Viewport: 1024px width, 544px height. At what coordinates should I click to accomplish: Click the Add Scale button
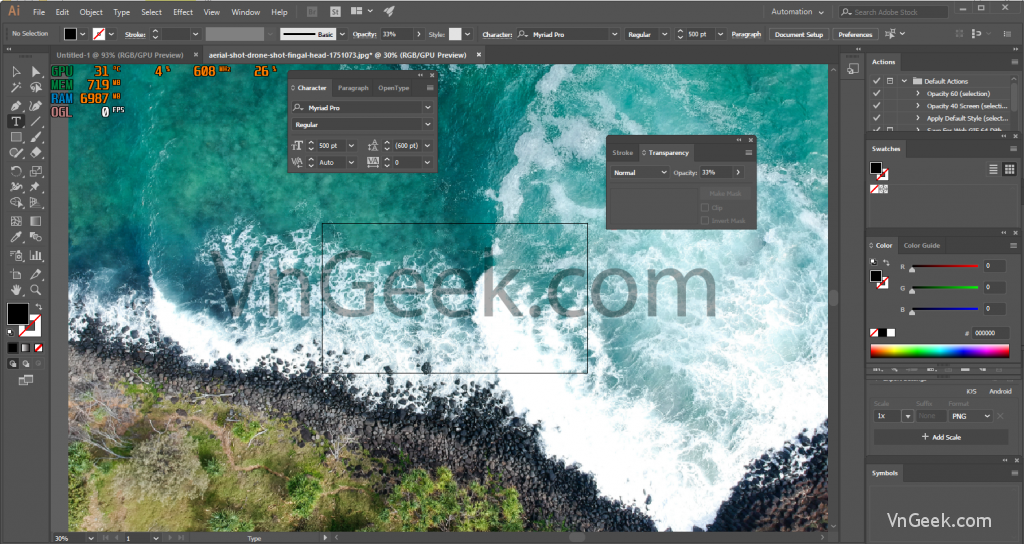[941, 437]
